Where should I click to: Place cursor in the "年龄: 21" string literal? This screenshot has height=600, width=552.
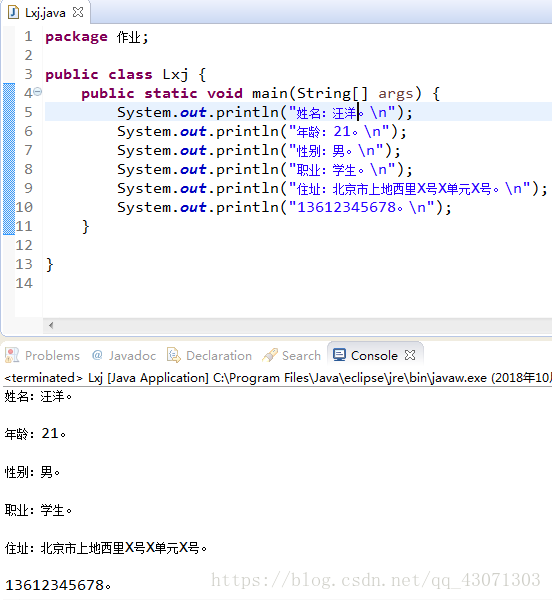click(339, 132)
